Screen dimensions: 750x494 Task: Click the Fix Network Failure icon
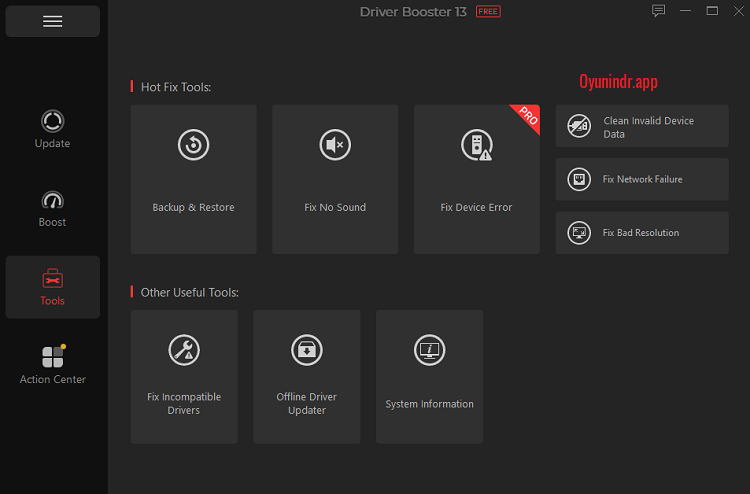(x=579, y=179)
